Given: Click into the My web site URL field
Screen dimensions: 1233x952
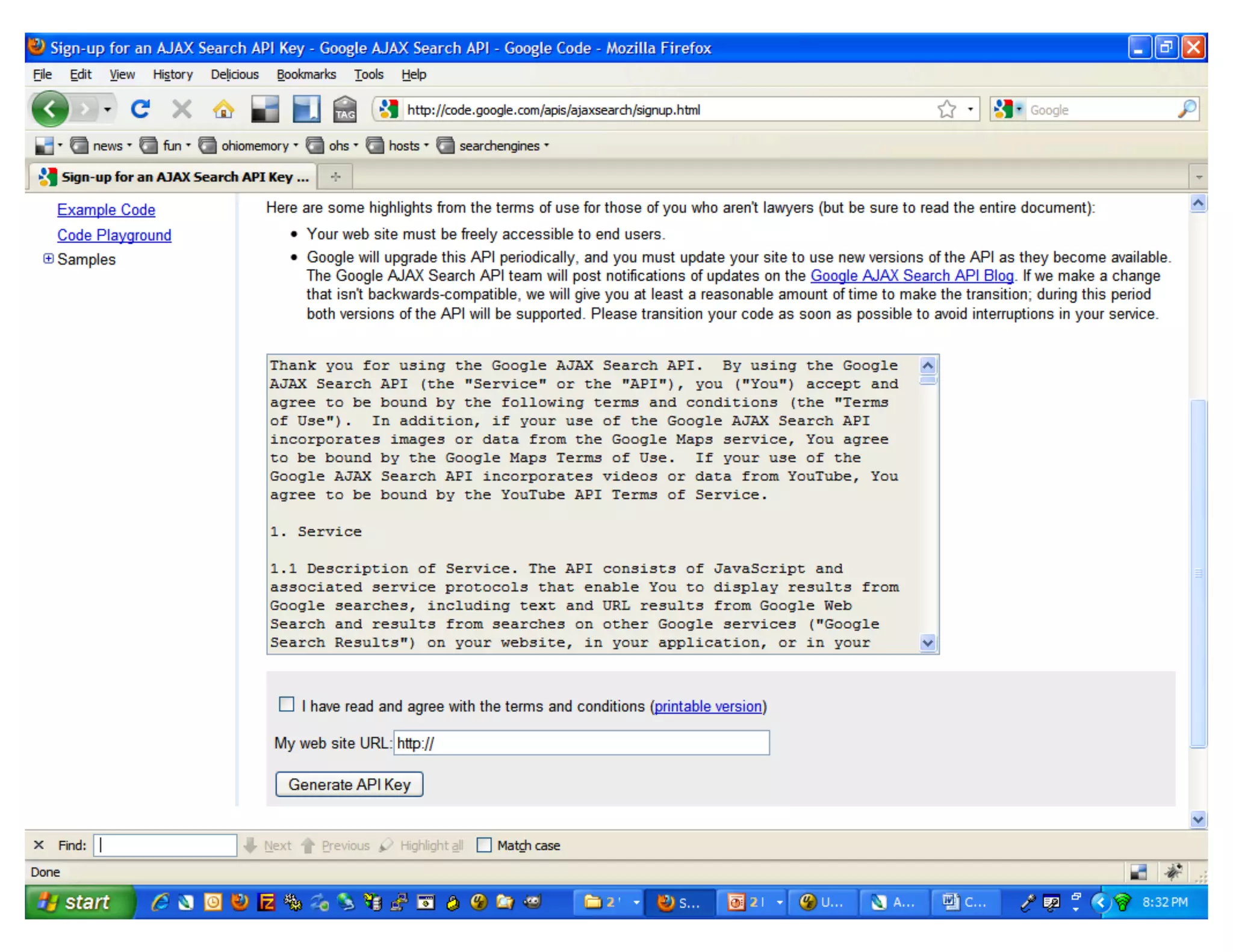Looking at the screenshot, I should [x=581, y=743].
